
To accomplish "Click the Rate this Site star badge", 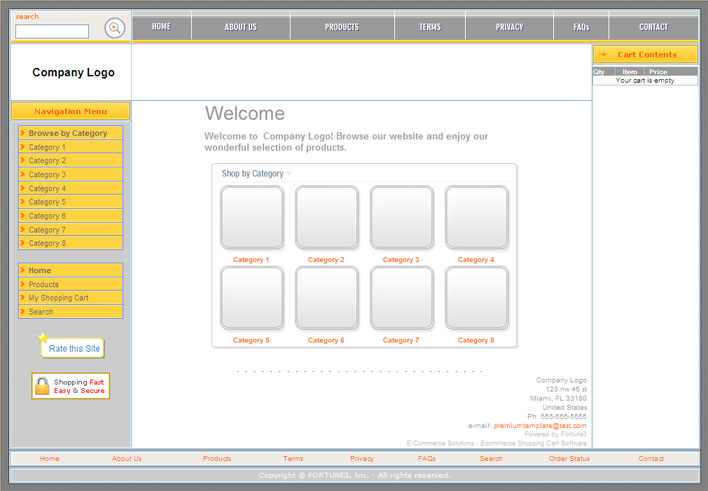I will [71, 347].
